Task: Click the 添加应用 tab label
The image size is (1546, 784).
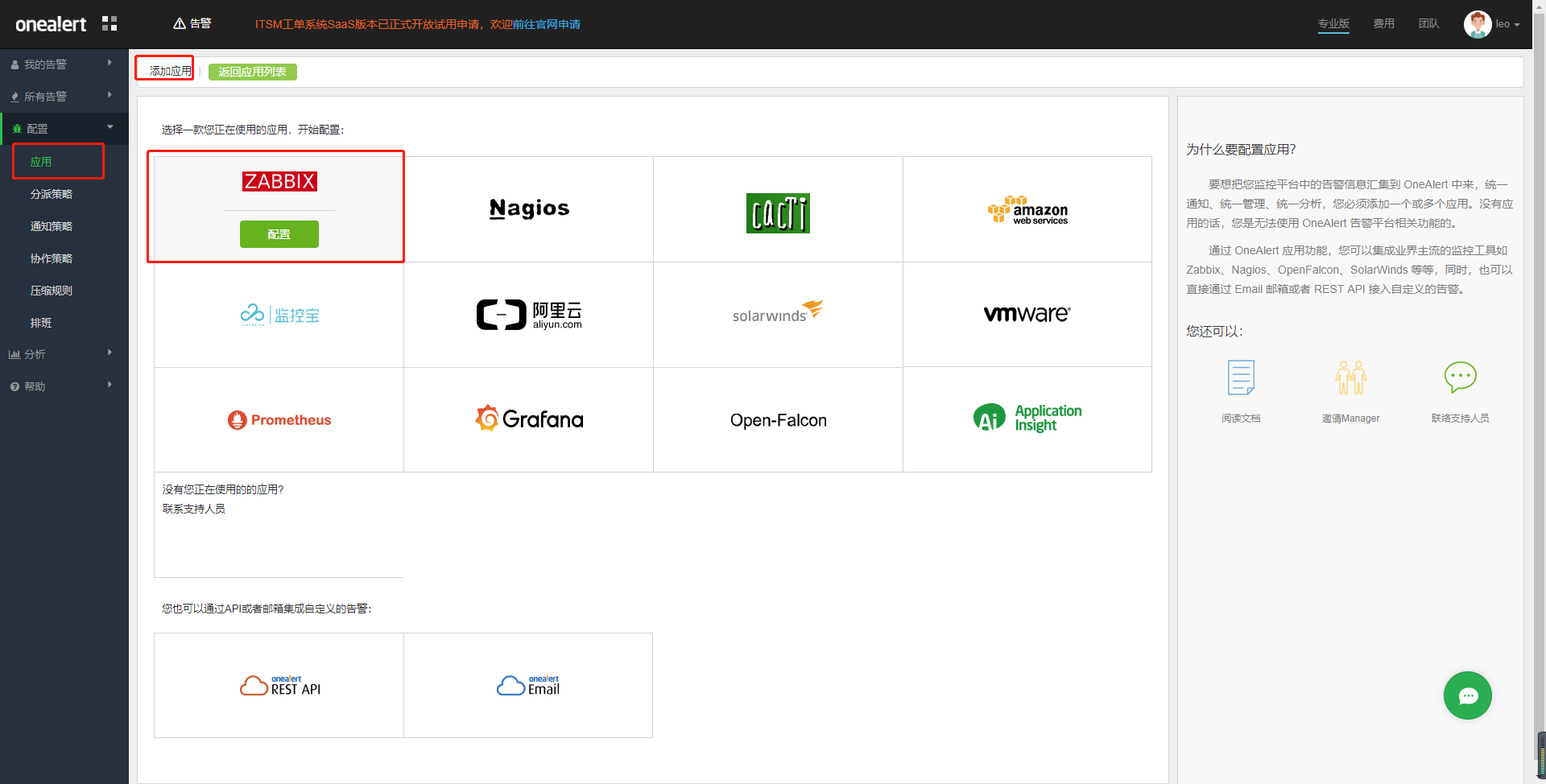Action: pos(171,71)
